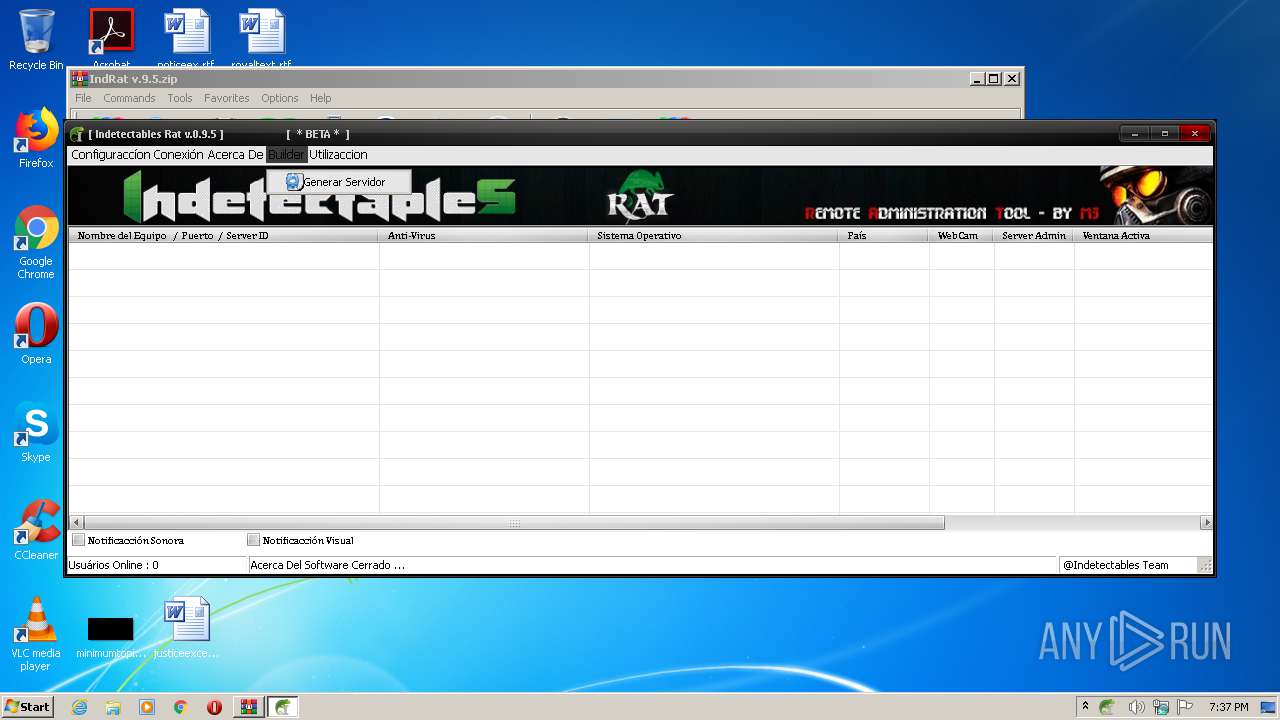Click the Show desktop icon beside the clock
This screenshot has height=720, width=1280.
(x=1268, y=707)
